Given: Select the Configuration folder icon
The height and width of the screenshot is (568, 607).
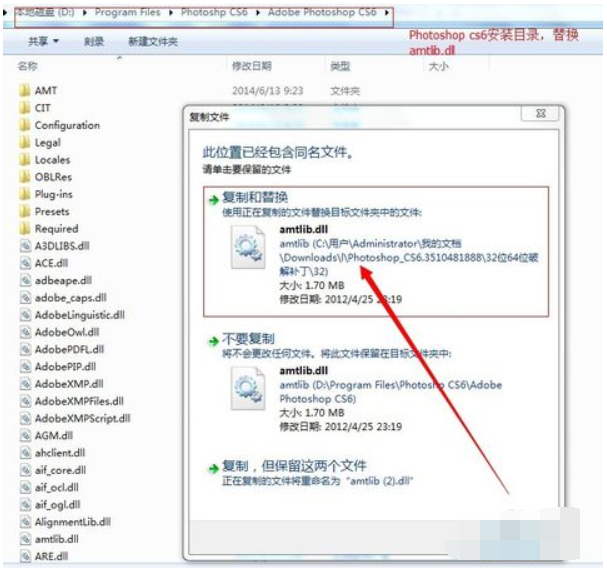Looking at the screenshot, I should point(25,125).
